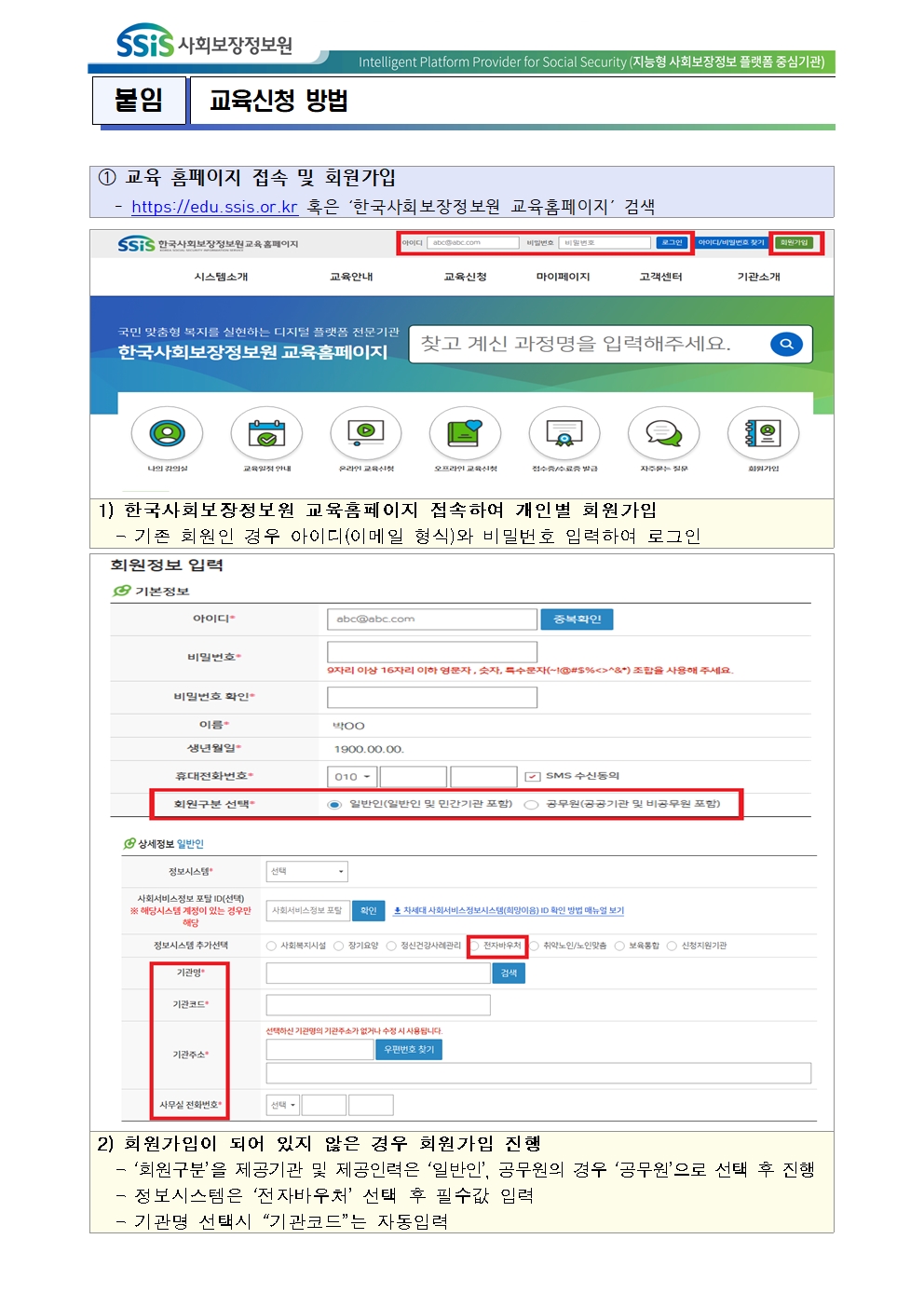
Task: Select the 보육통합 radio option
Action: [x=619, y=946]
